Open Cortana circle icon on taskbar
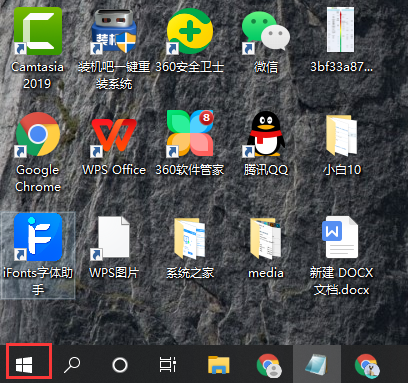Viewport: 408px width, 383px height. pyautogui.click(x=120, y=365)
